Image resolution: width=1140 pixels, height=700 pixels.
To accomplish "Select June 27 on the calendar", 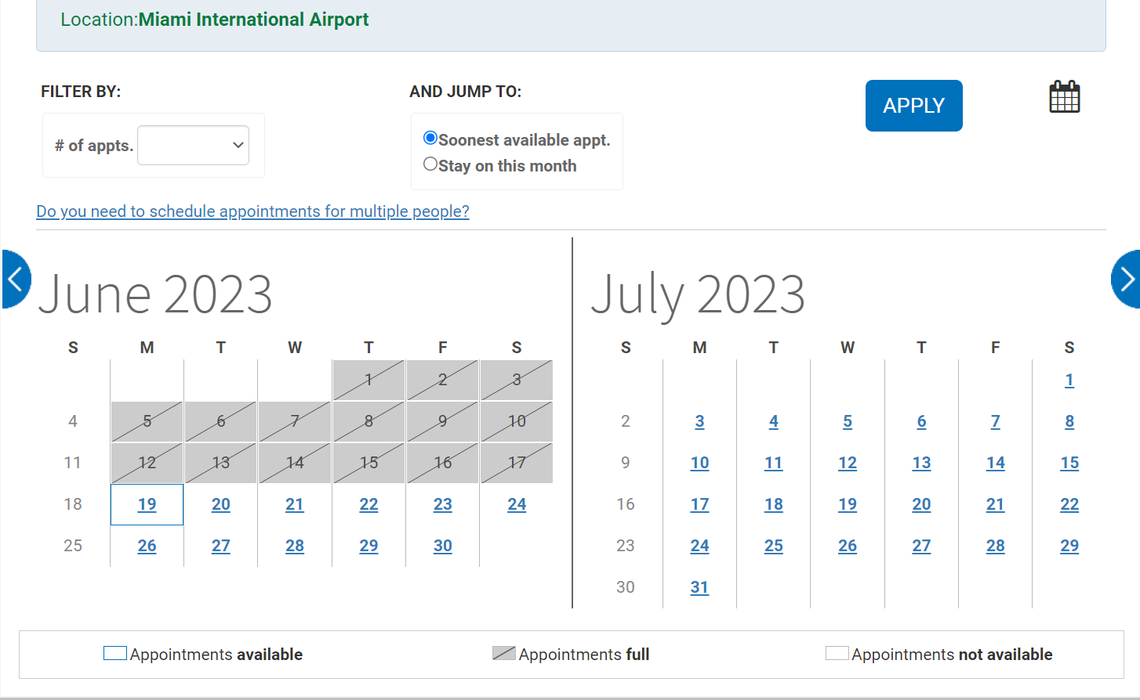I will coord(221,546).
